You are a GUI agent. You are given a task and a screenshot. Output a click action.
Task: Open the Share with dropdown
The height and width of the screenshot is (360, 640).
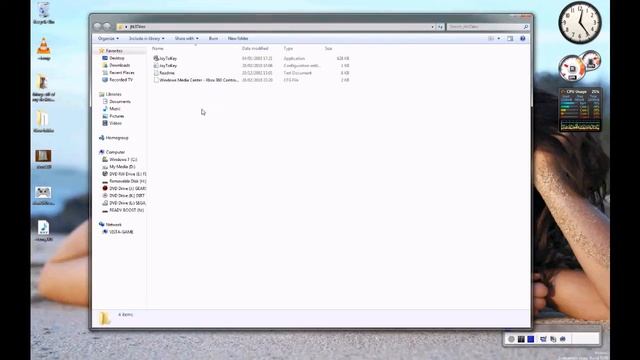coord(186,38)
